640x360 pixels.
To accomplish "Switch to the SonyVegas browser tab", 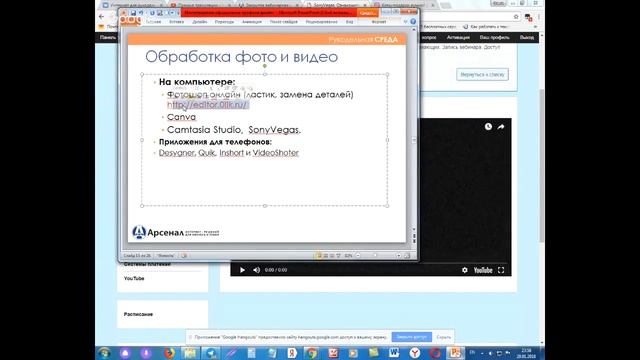I will pos(335,5).
